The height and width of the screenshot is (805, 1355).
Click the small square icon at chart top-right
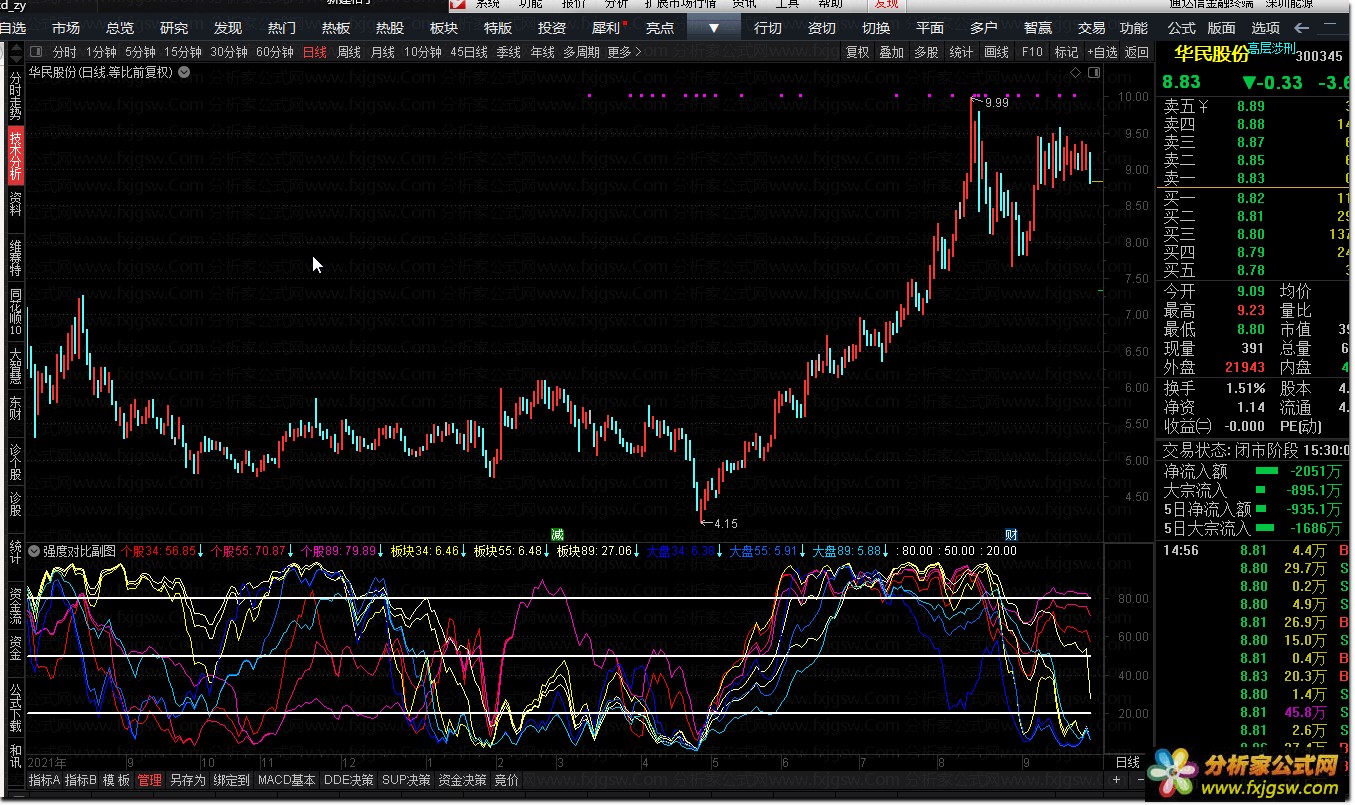click(x=1092, y=72)
